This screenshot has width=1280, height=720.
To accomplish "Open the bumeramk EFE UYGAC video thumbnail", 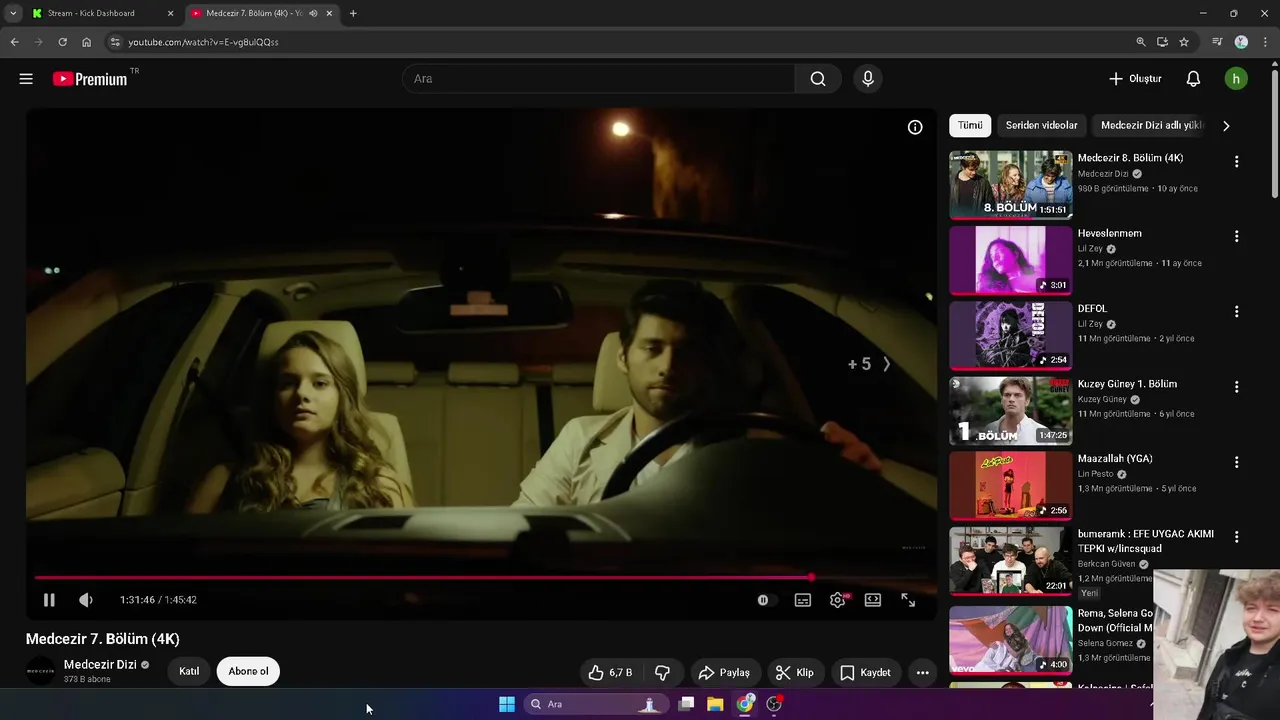I will point(1011,561).
